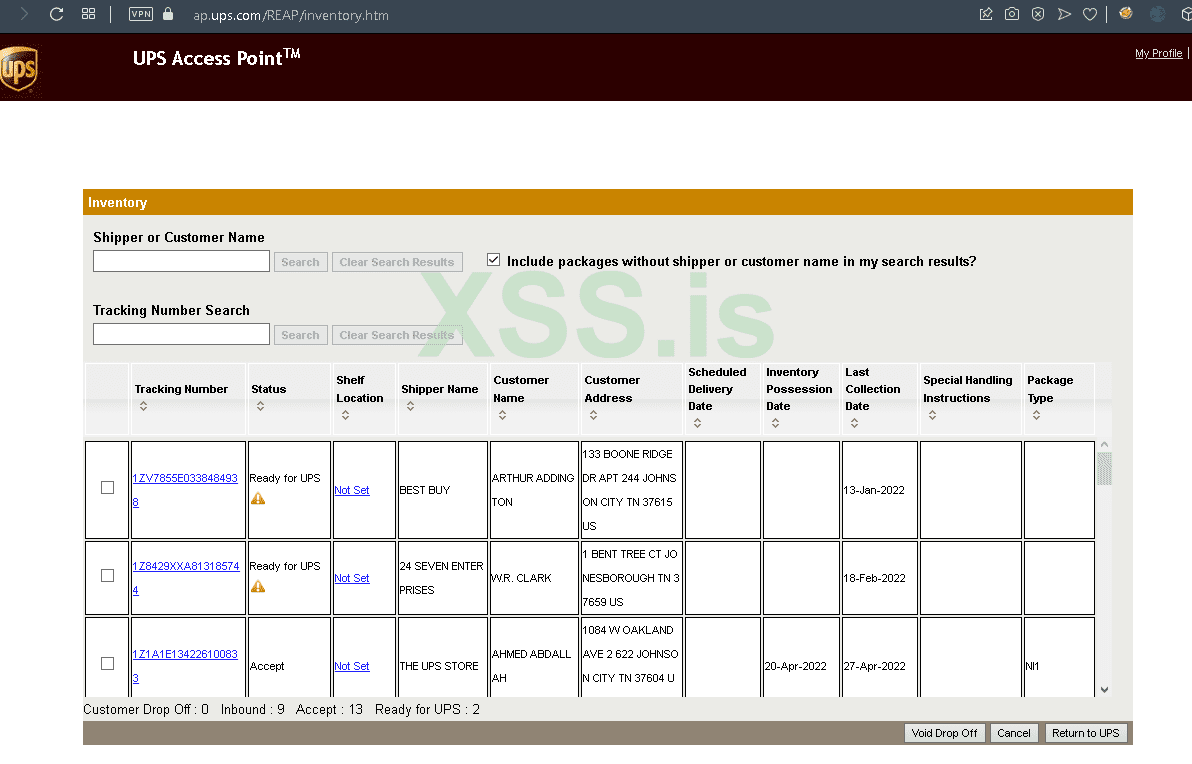
Task: Select checkbox for THE UPS STORE package
Action: [107, 664]
